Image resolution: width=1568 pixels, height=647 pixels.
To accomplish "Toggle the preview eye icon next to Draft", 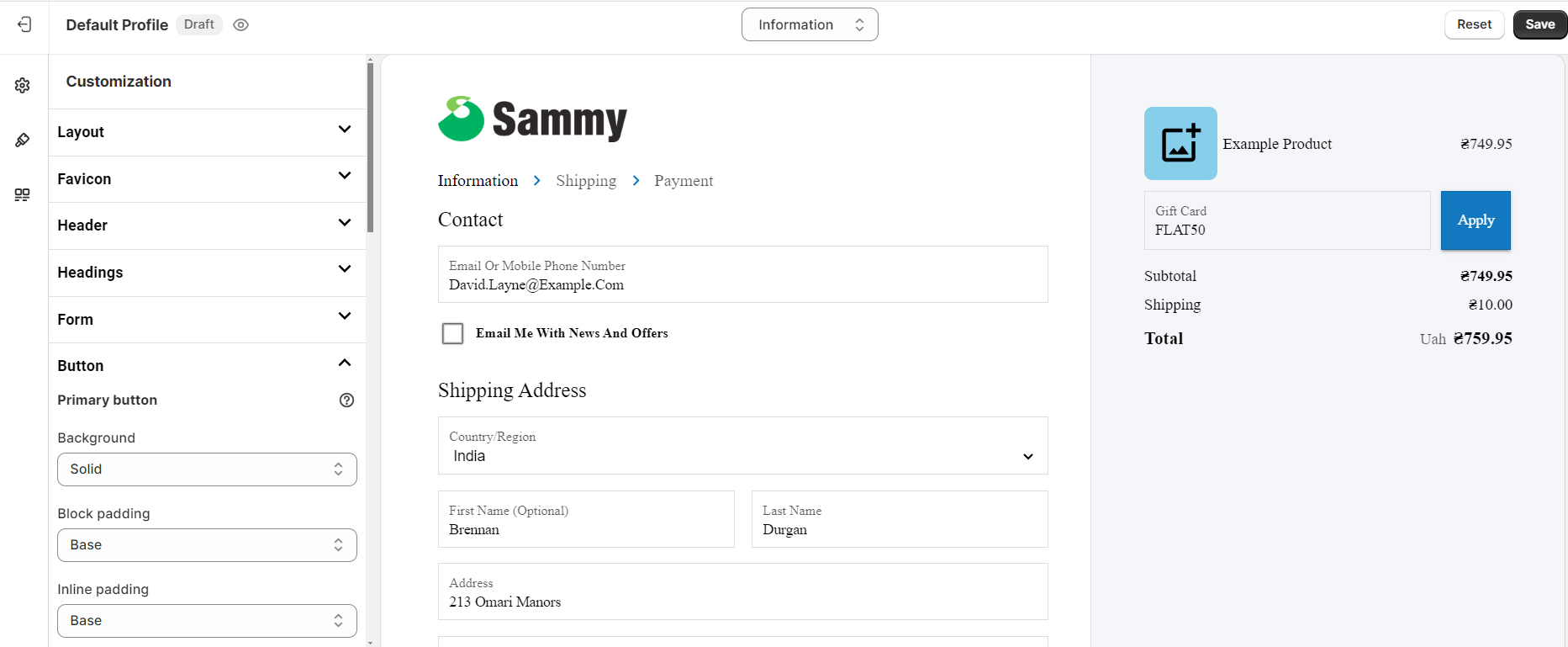I will pos(240,25).
